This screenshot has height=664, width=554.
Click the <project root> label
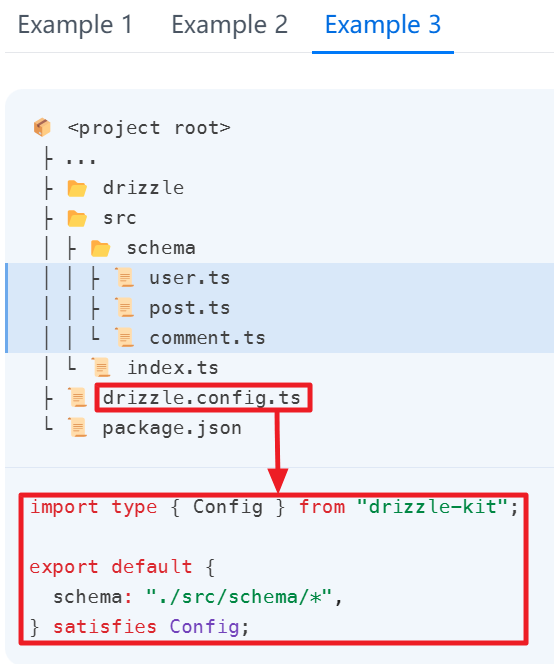click(x=149, y=128)
